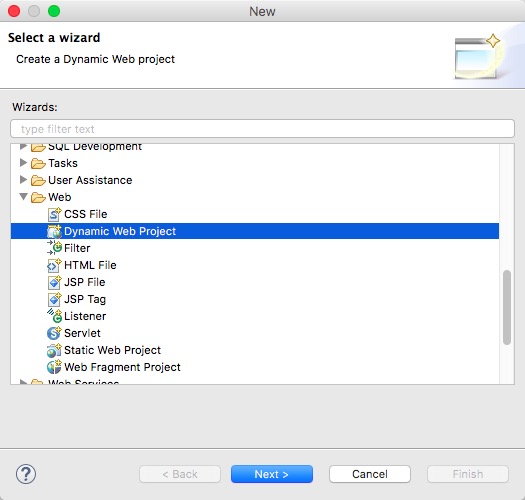The width and height of the screenshot is (525, 500).
Task: Expand the SQL Development category
Action: 23,146
